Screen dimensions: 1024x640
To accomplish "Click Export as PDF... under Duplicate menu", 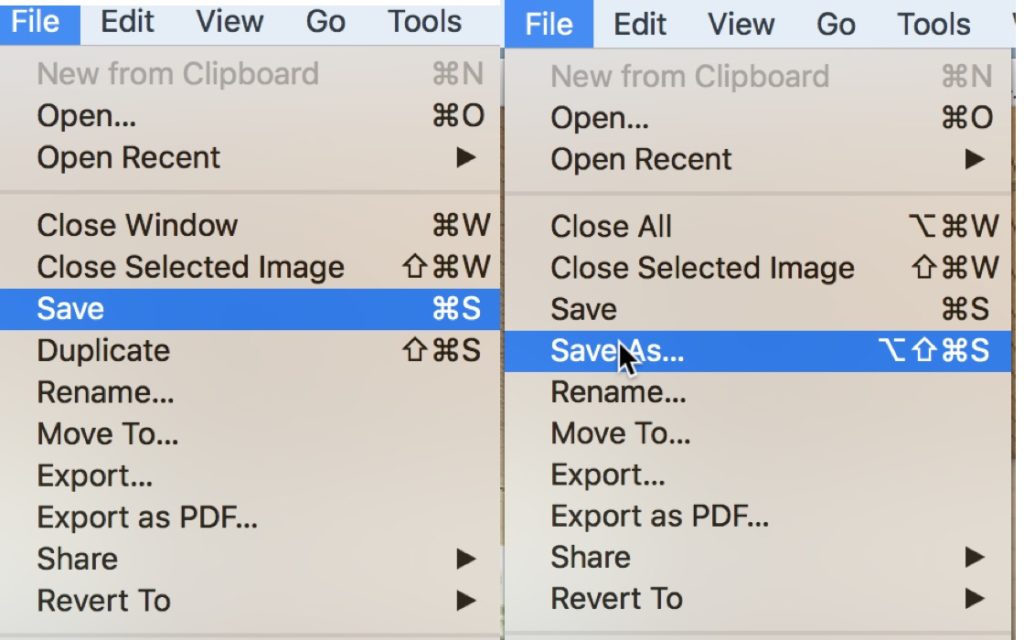I will point(147,517).
